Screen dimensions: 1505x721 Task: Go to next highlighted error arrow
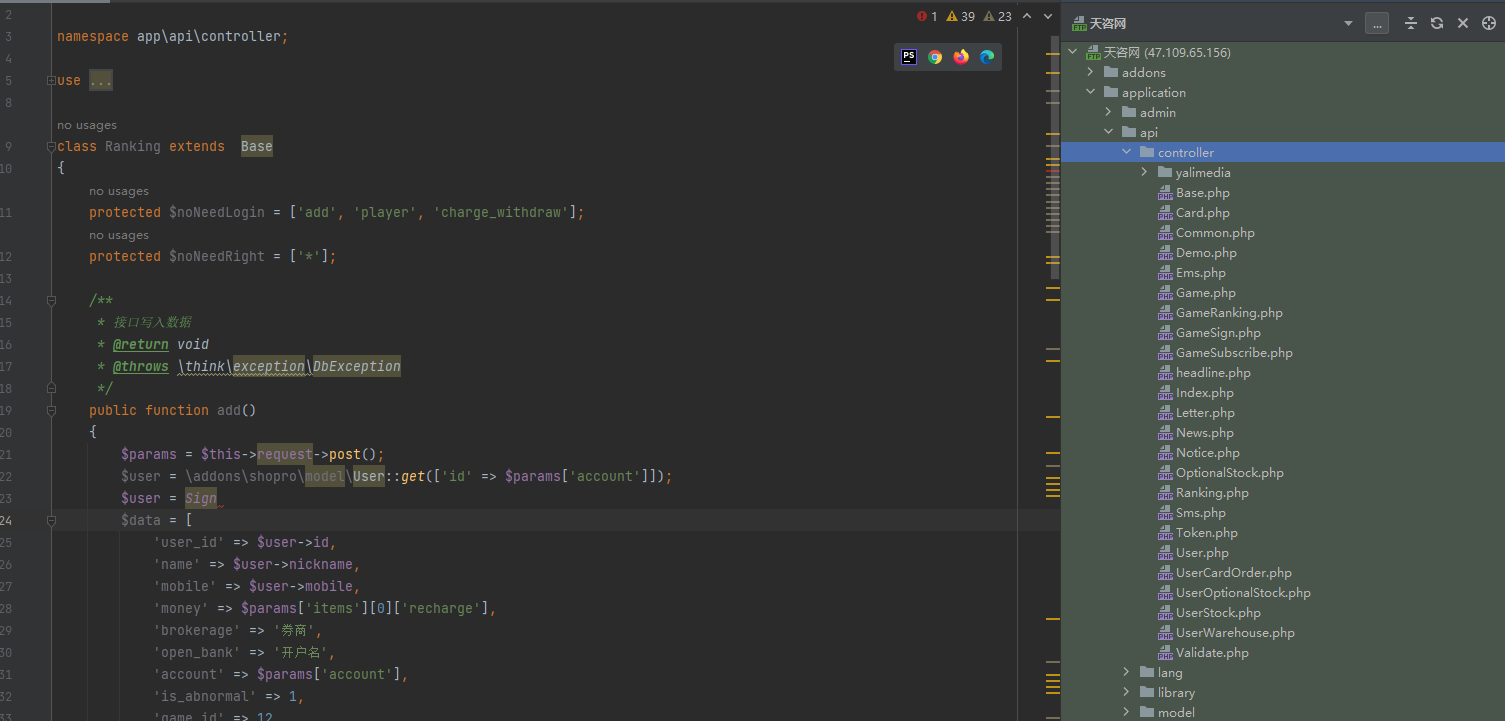click(1048, 16)
